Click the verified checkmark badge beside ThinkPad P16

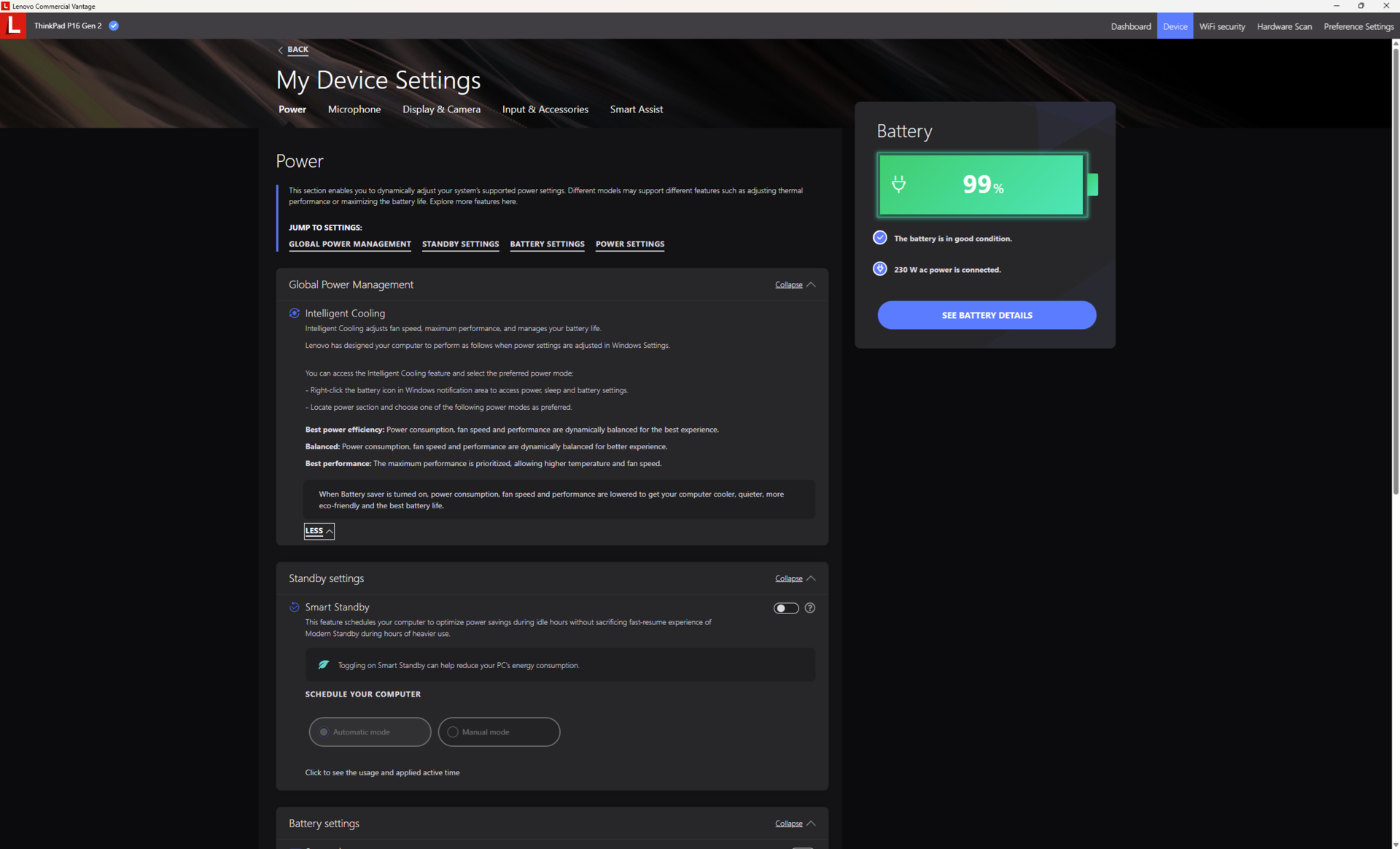coord(114,26)
